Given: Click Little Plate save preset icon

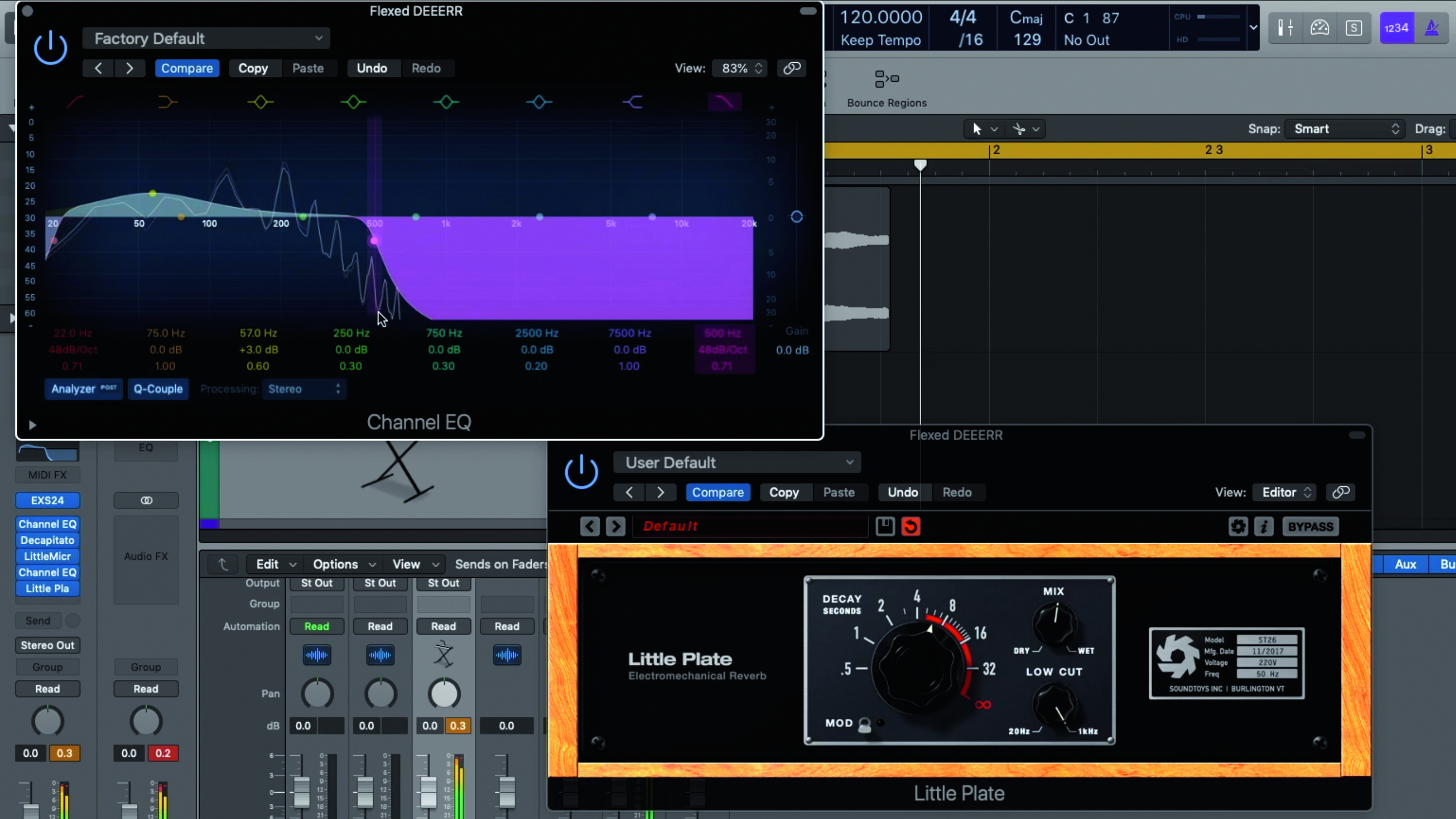Looking at the screenshot, I should point(884,526).
